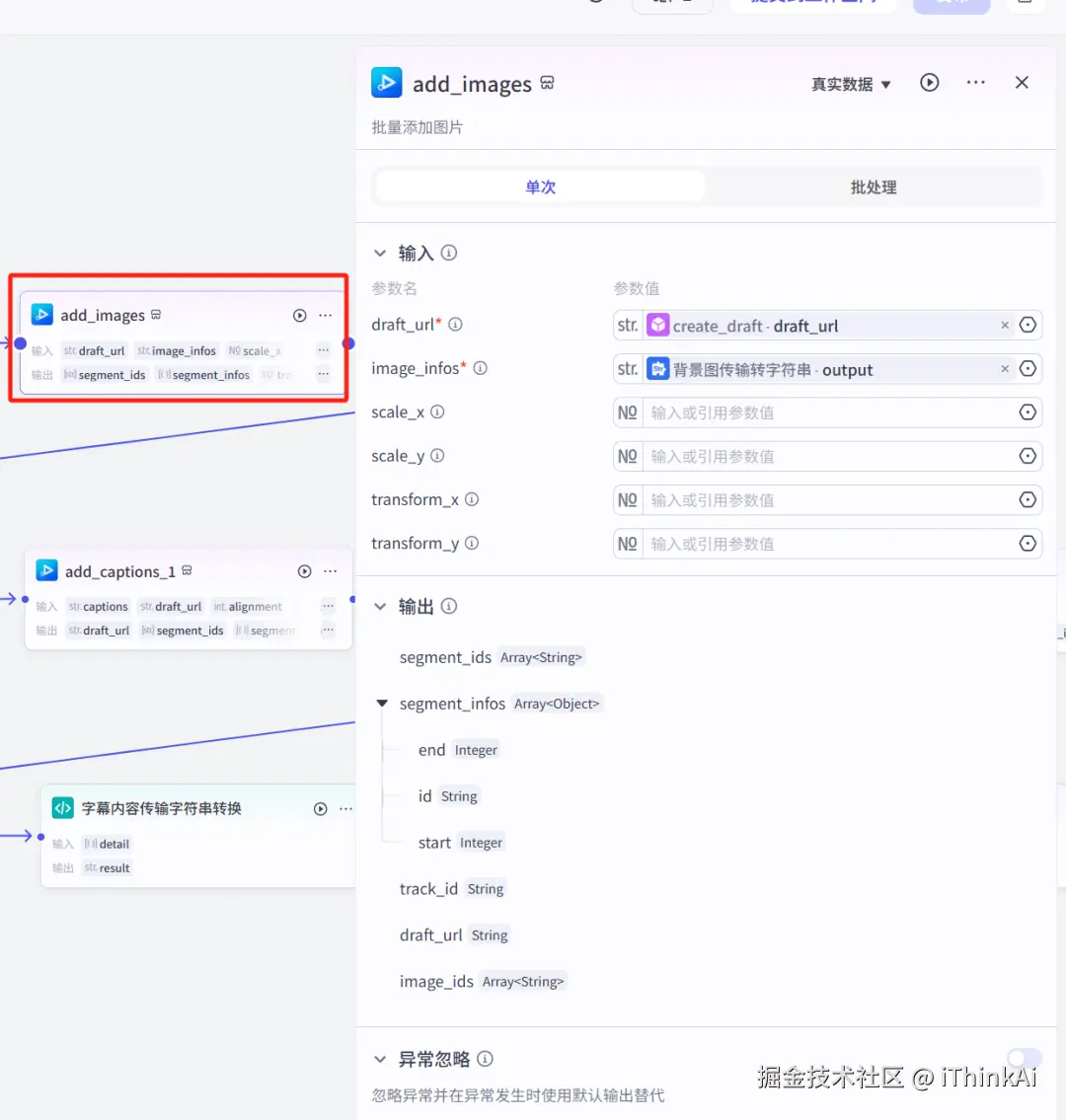1066x1120 pixels.
Task: Select the add_captions_1 node's run icon
Action: (304, 570)
